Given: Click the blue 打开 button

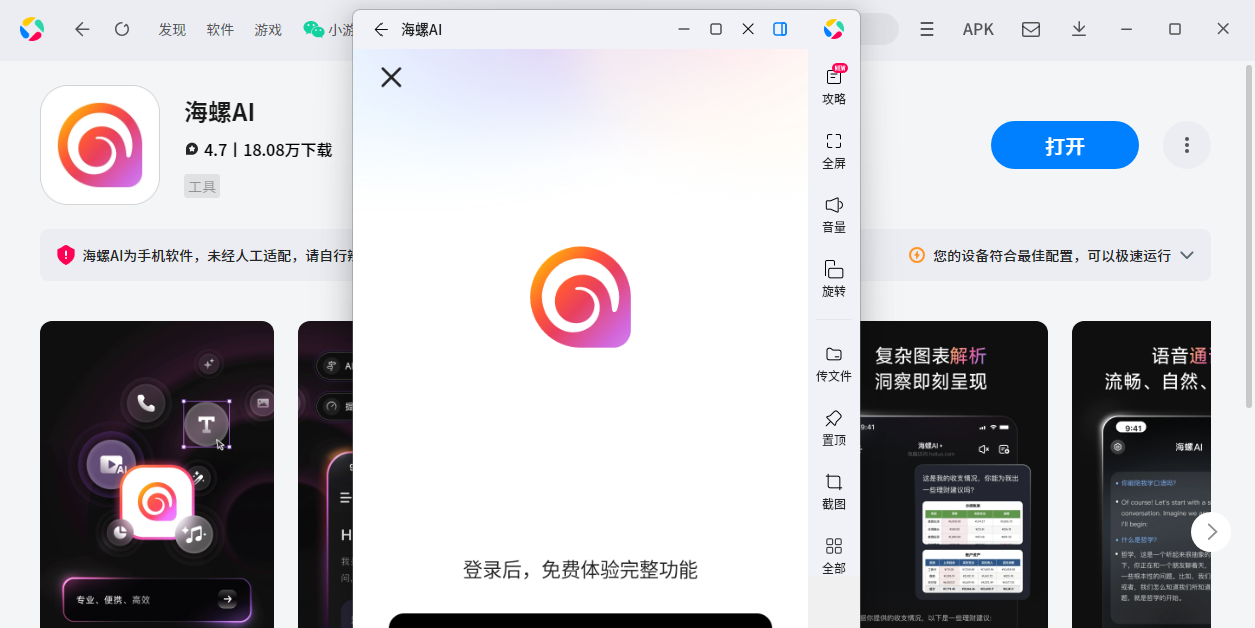Looking at the screenshot, I should click(1065, 145).
